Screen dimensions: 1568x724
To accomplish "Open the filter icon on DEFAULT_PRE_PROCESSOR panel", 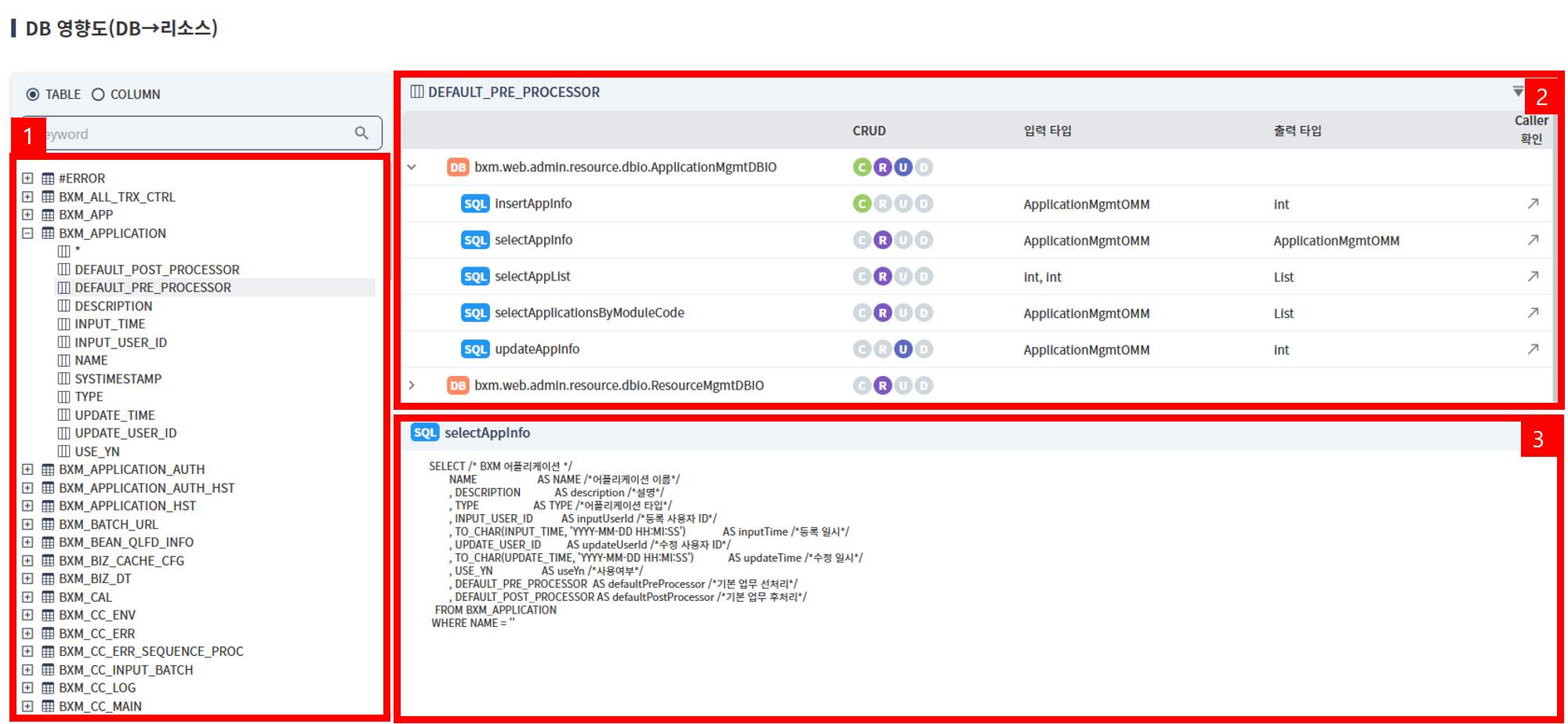I will 1519,90.
